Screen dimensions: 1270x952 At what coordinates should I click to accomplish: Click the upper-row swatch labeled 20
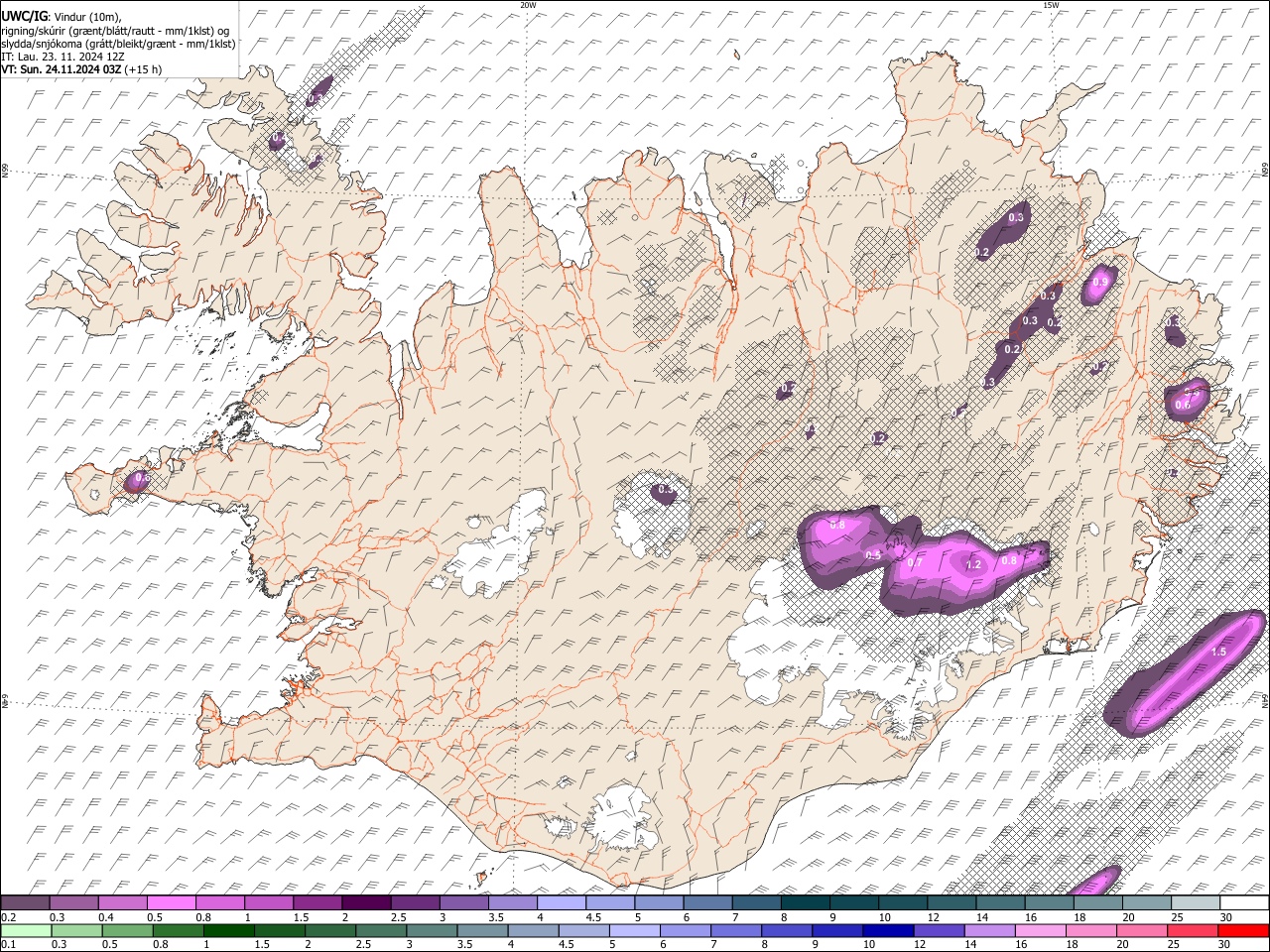click(1146, 903)
